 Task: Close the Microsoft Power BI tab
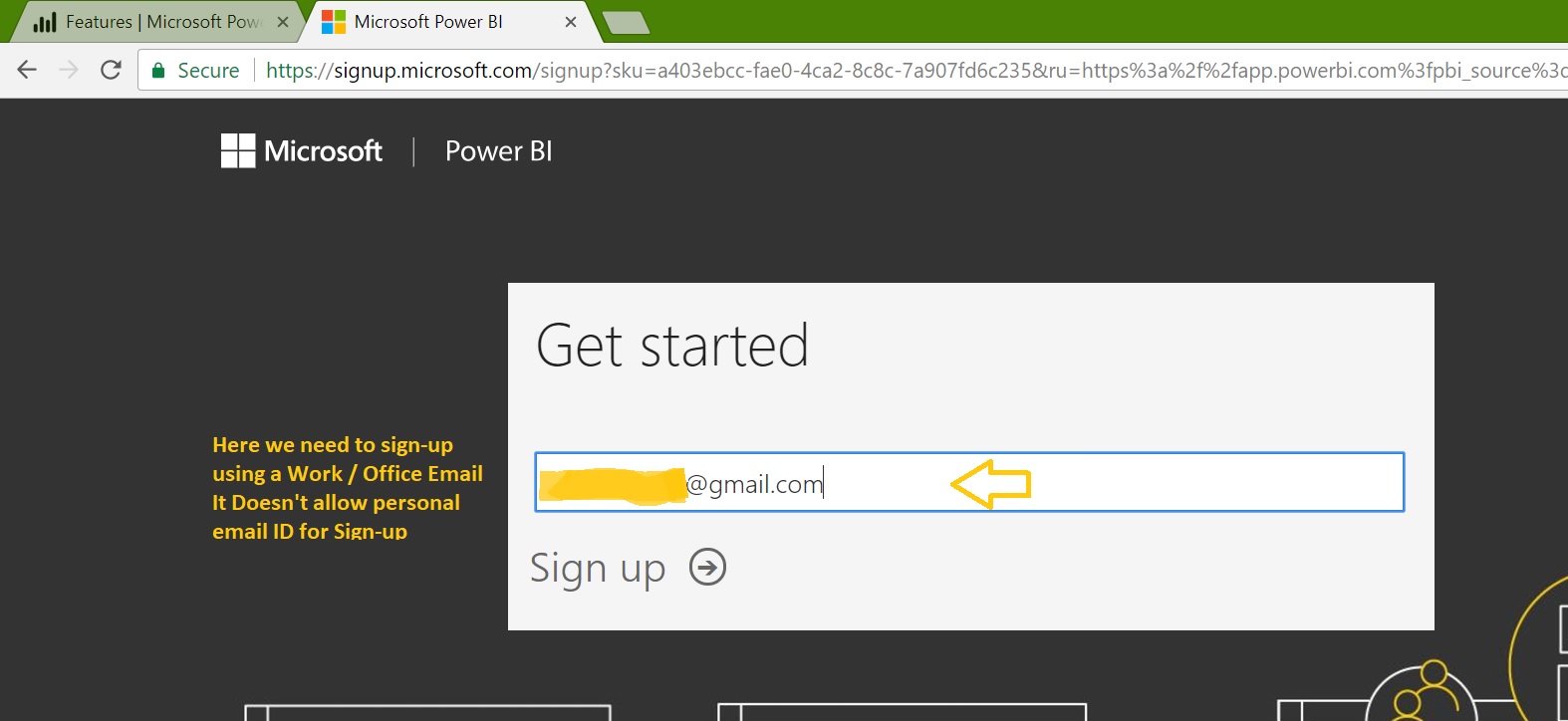pyautogui.click(x=571, y=22)
